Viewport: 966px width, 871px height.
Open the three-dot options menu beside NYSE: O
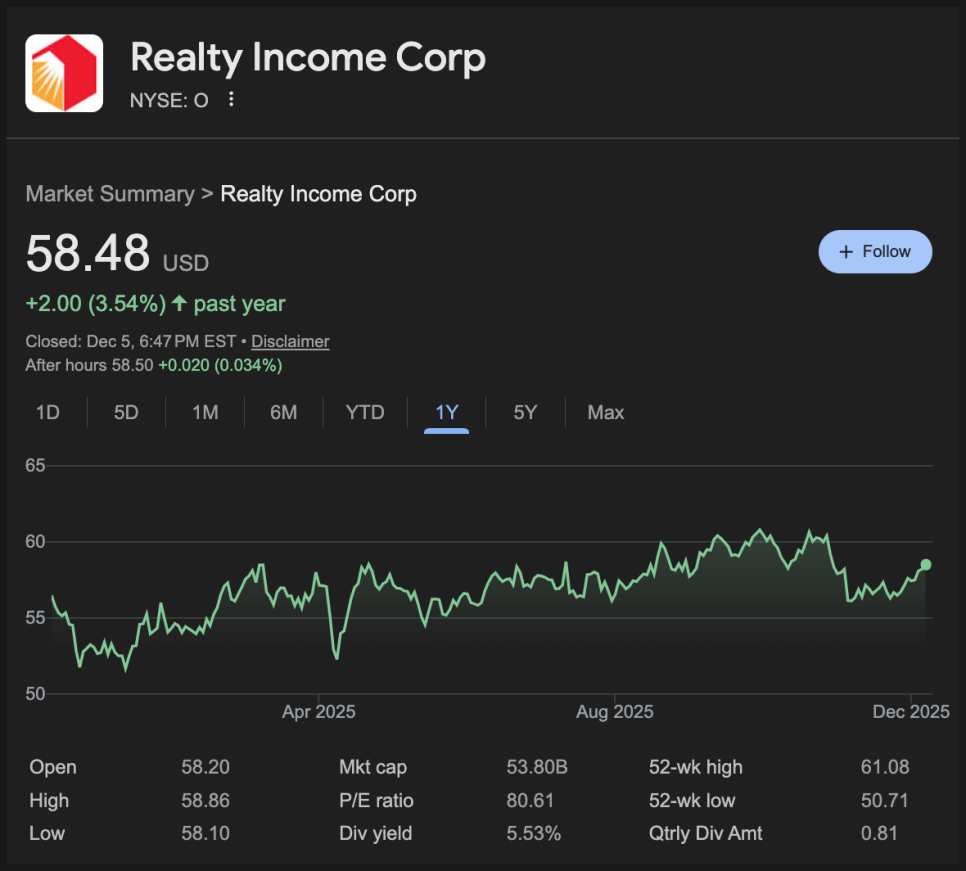[x=232, y=99]
